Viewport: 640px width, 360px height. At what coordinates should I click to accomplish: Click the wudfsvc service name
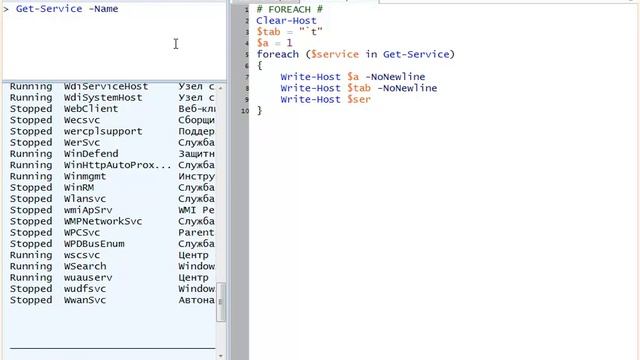(85, 289)
